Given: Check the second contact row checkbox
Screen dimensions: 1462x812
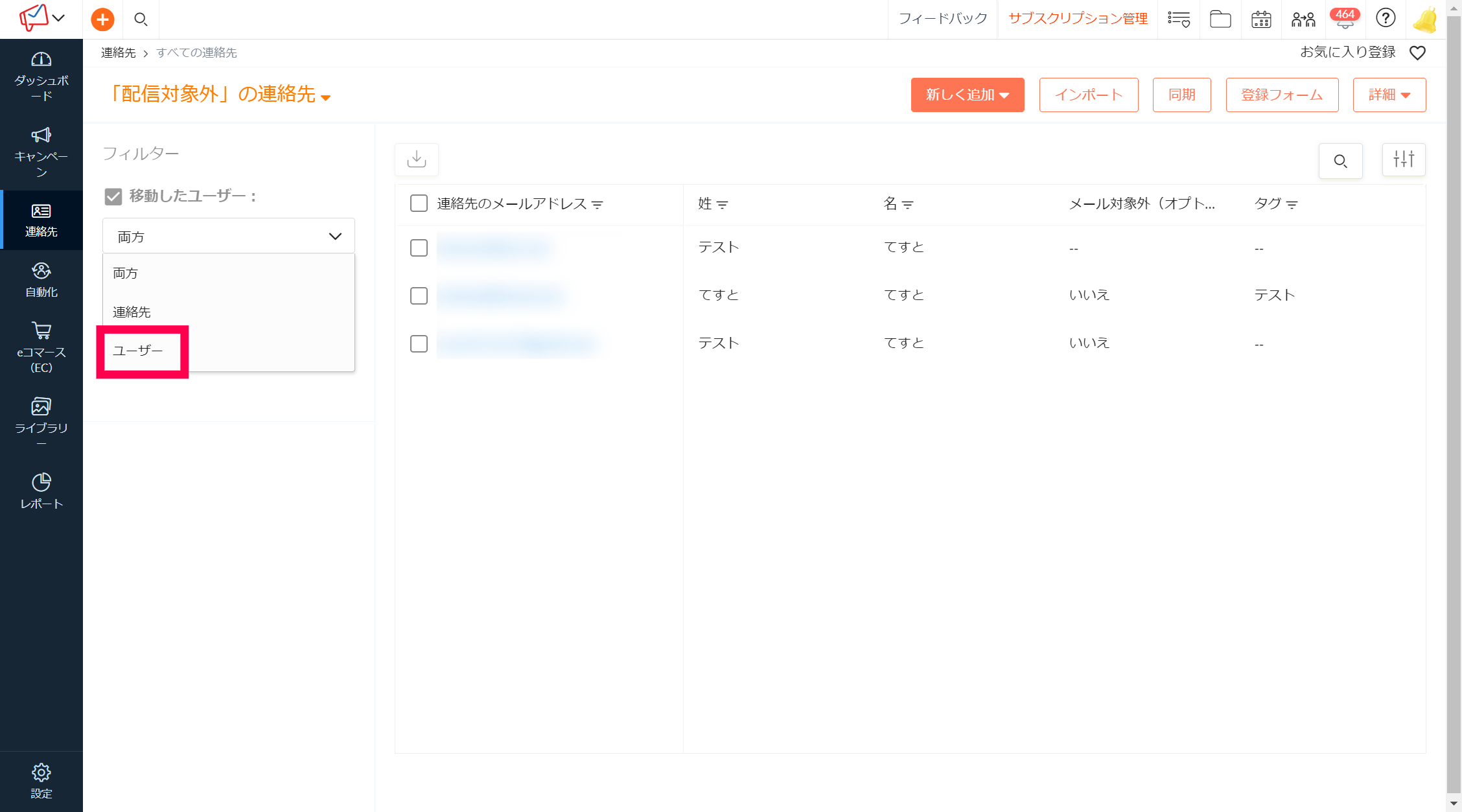Looking at the screenshot, I should click(419, 296).
